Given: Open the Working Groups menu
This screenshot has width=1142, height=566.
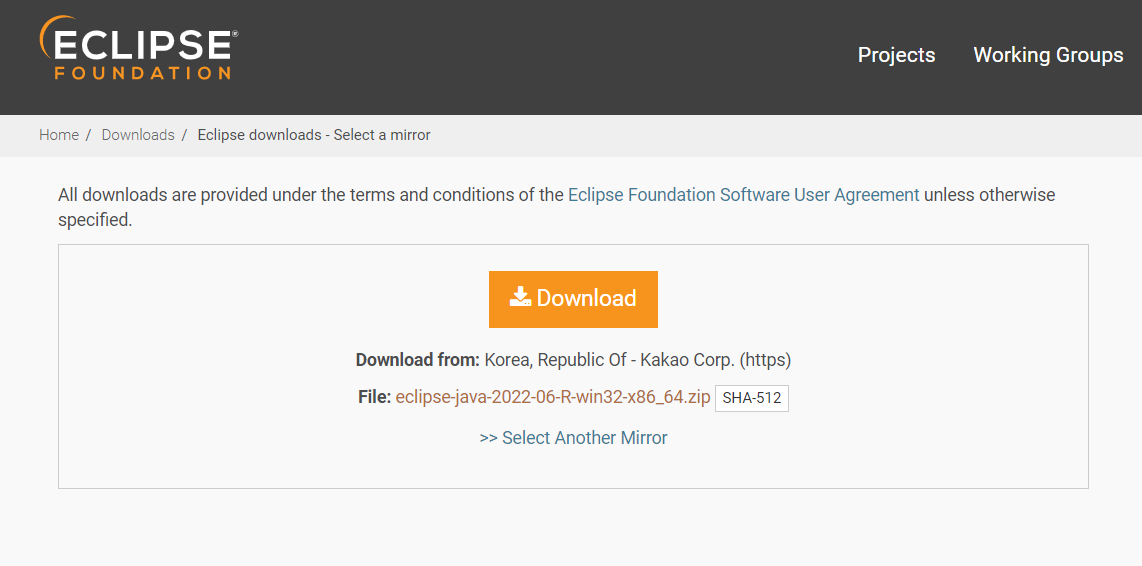Looking at the screenshot, I should click(x=1048, y=55).
